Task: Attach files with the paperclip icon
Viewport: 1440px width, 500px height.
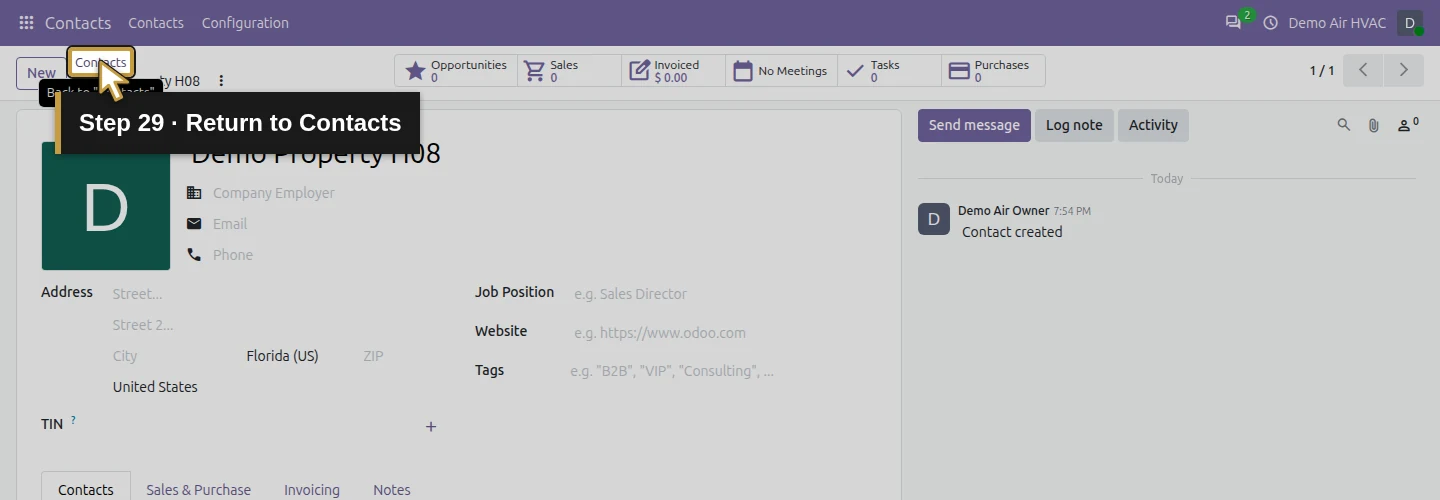Action: [1374, 125]
